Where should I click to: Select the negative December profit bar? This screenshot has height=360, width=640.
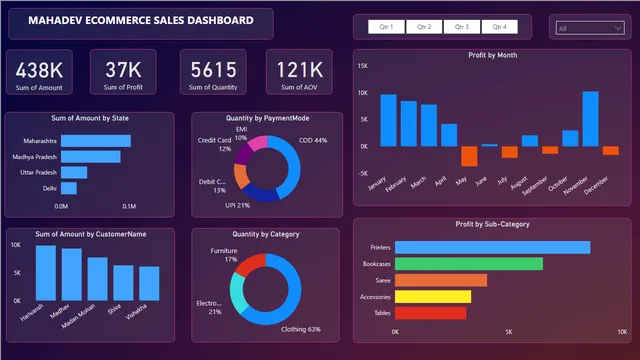[611, 150]
